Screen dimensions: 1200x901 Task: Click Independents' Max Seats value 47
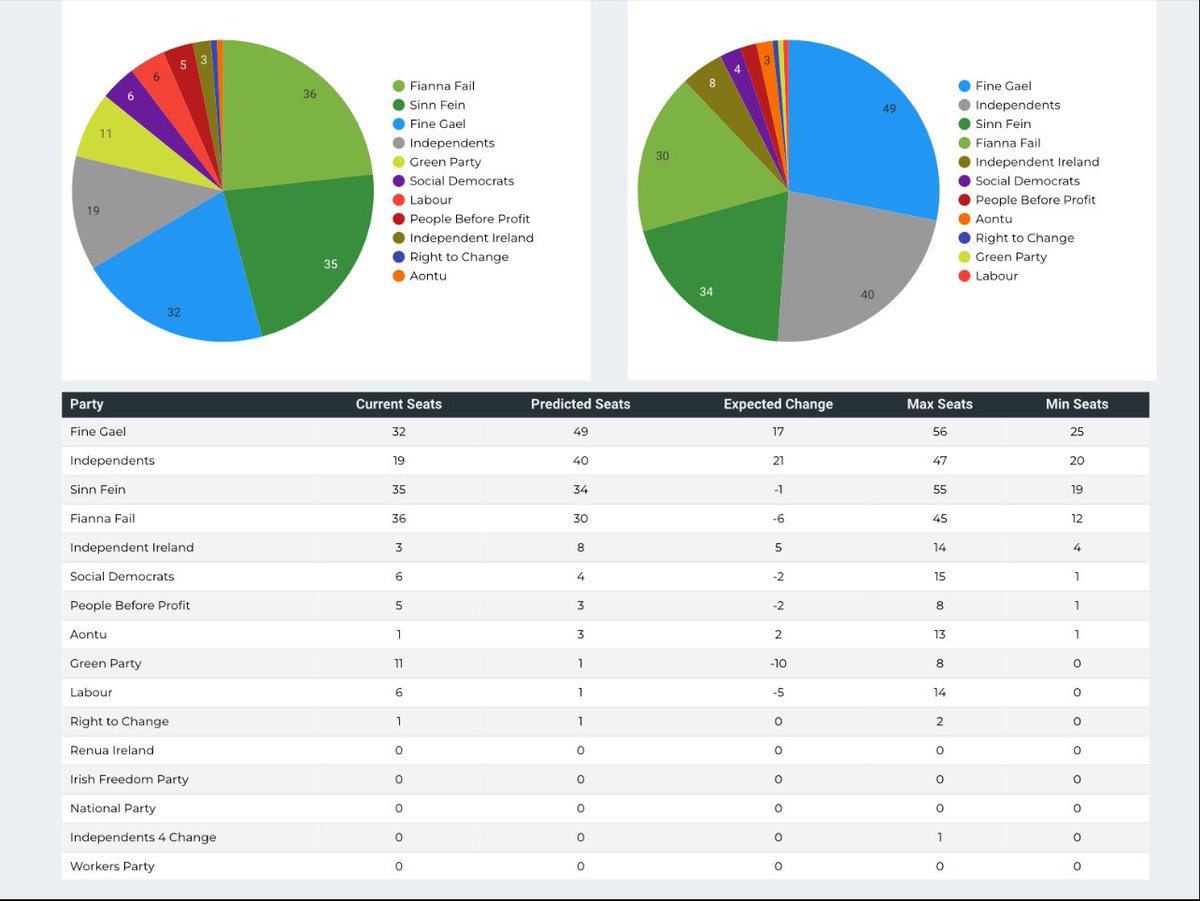pos(940,461)
